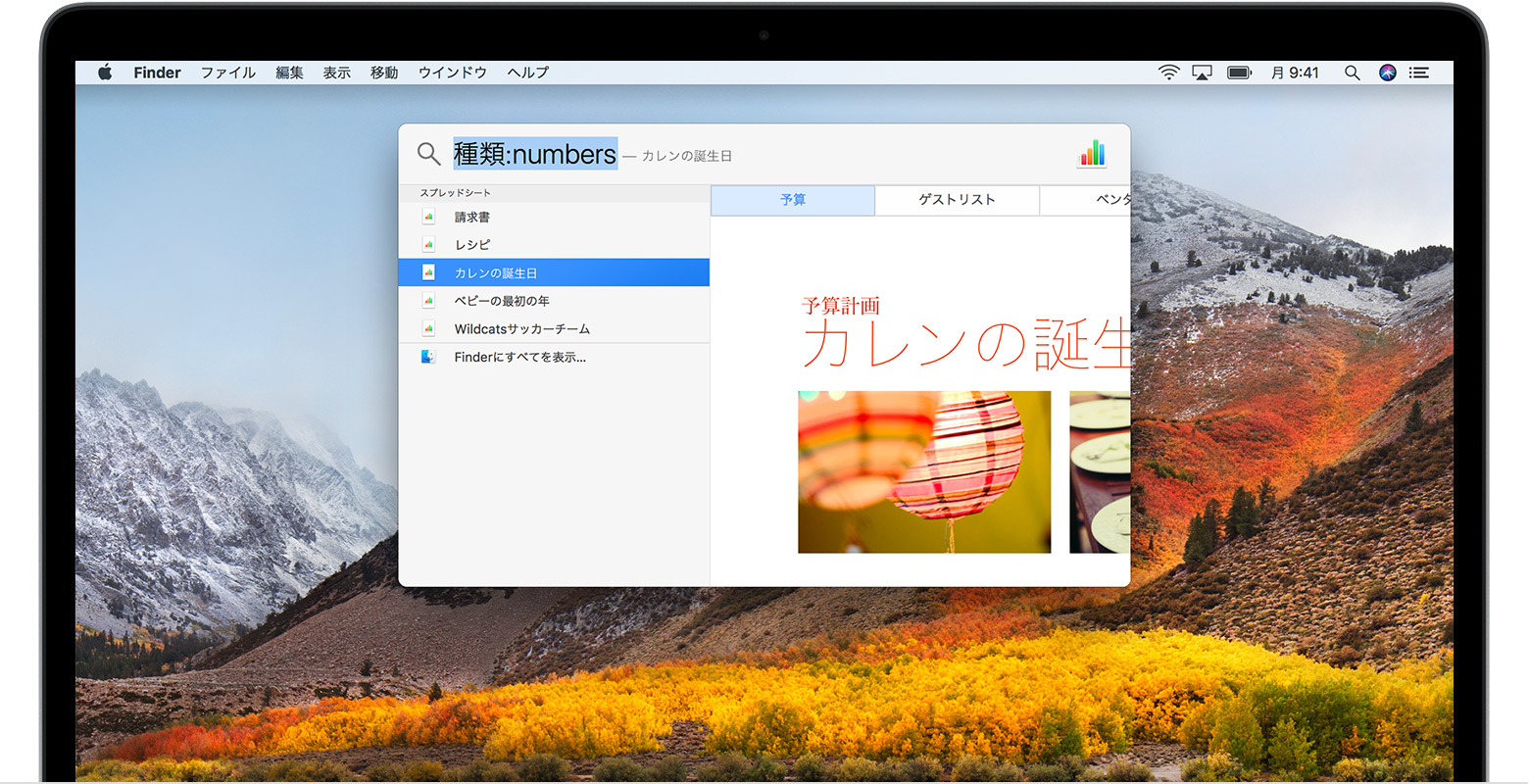Select the 請求書 spreadsheet result
This screenshot has width=1529, height=784.
click(554, 217)
